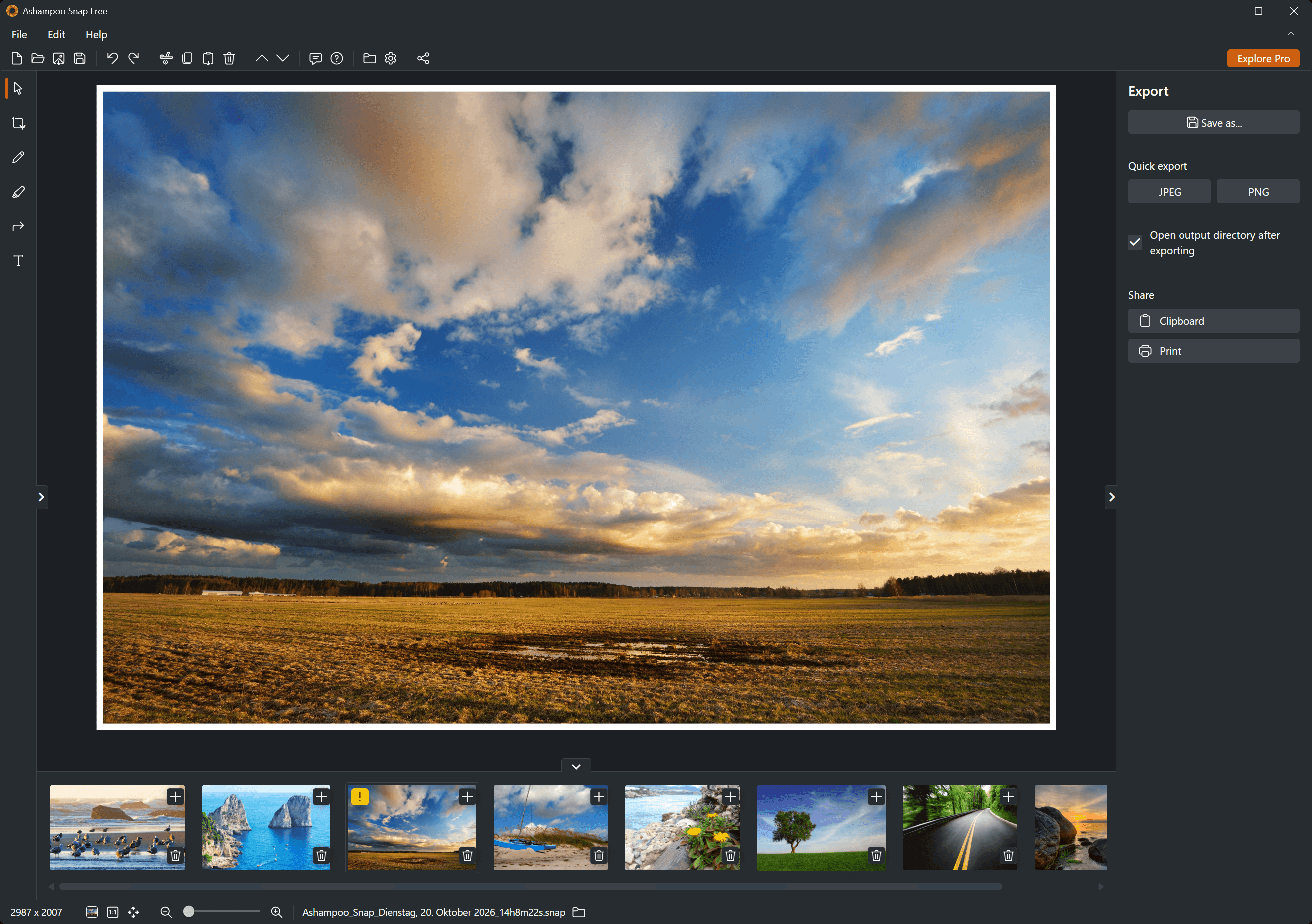The height and width of the screenshot is (924, 1312).
Task: Quick export as PNG
Action: point(1258,192)
